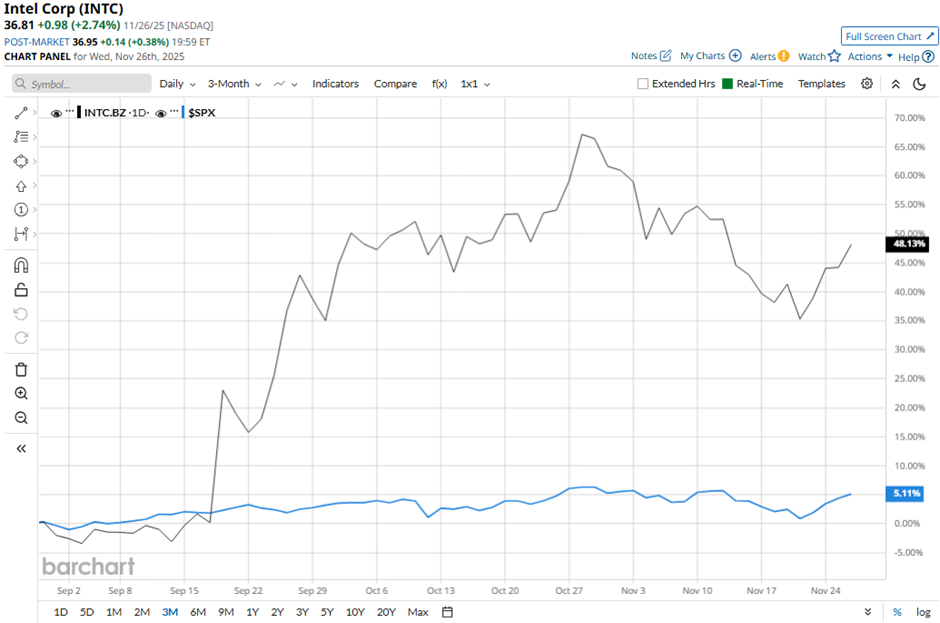Select the 1Y time range
940x623 pixels.
tap(252, 612)
